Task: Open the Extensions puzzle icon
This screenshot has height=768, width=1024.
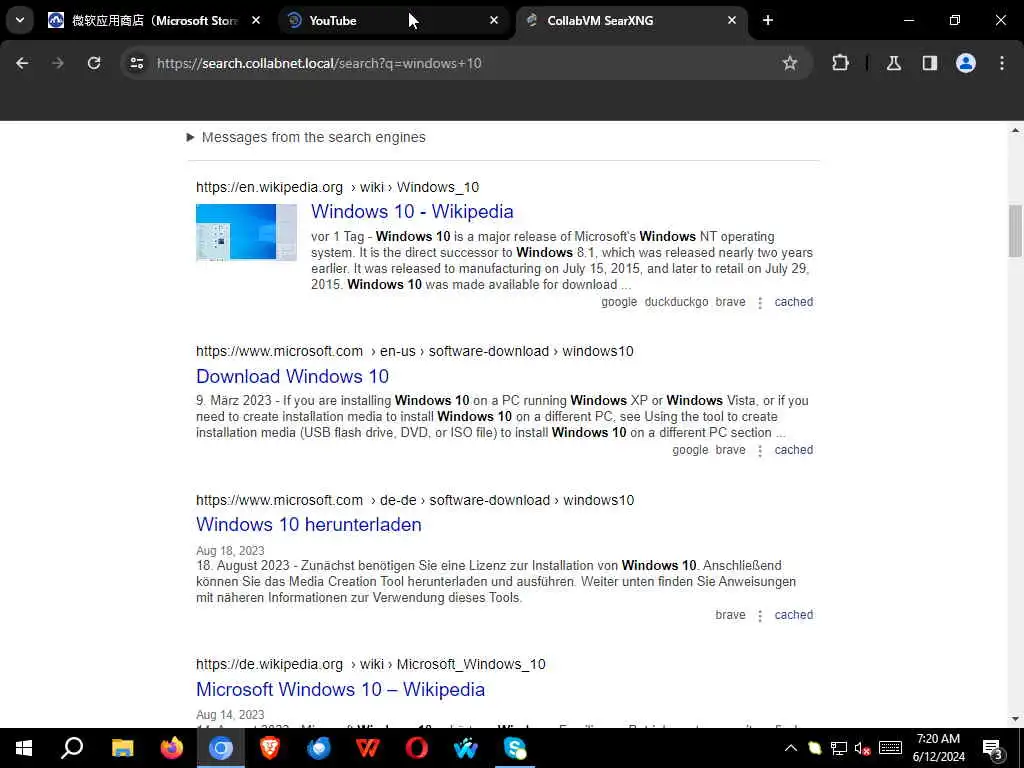Action: click(840, 63)
